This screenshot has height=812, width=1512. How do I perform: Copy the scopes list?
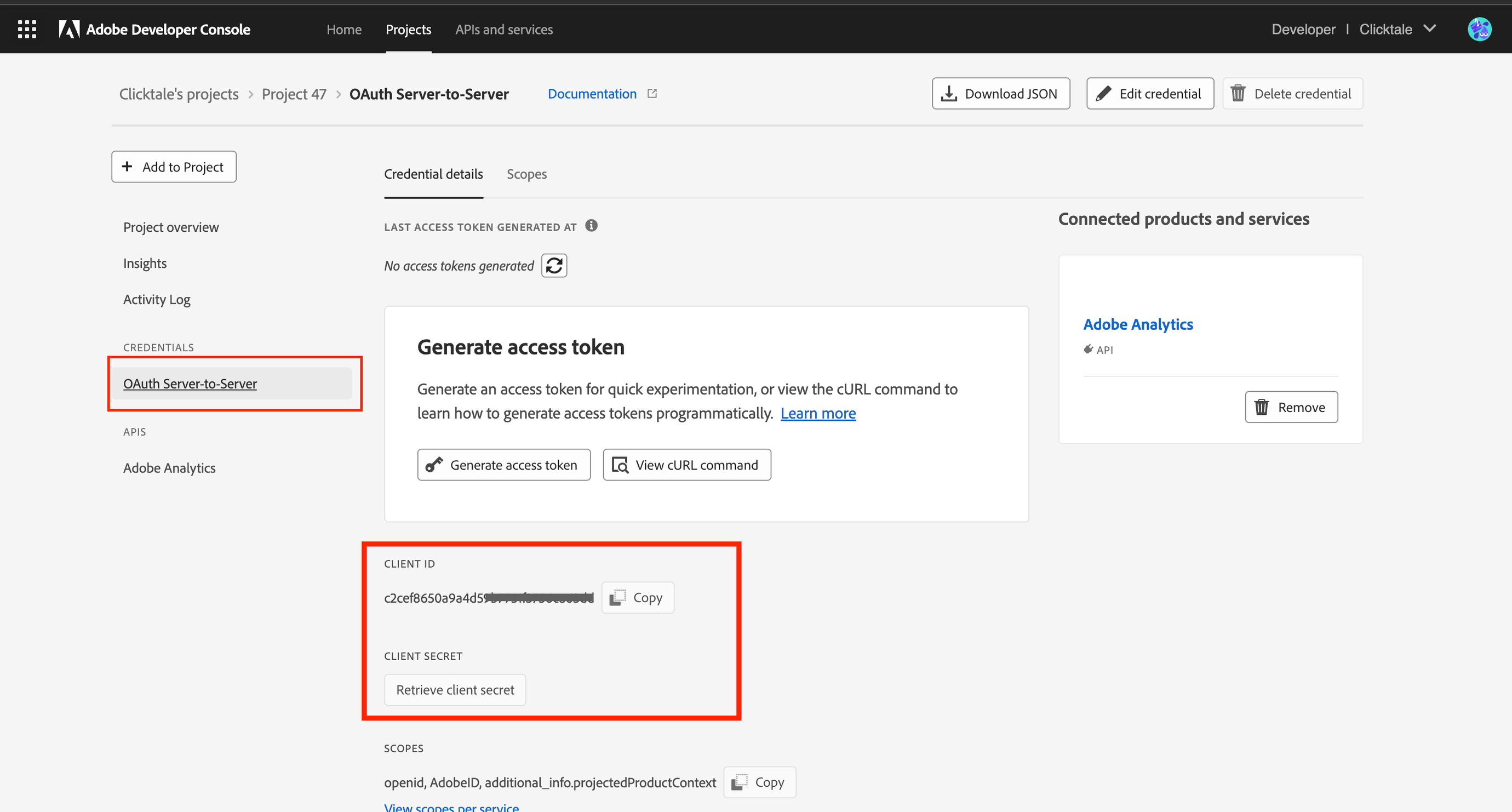click(759, 782)
